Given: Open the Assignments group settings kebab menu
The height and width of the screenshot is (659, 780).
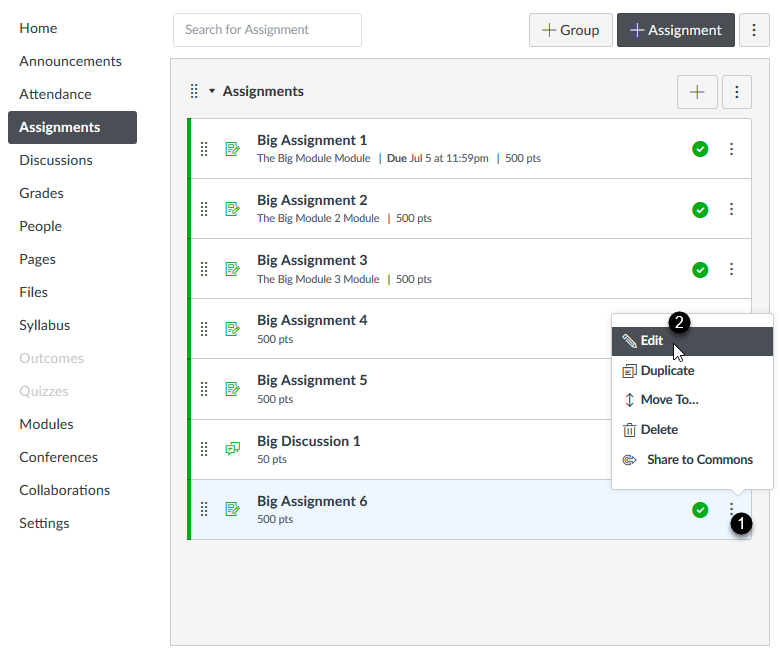Looking at the screenshot, I should coord(736,92).
